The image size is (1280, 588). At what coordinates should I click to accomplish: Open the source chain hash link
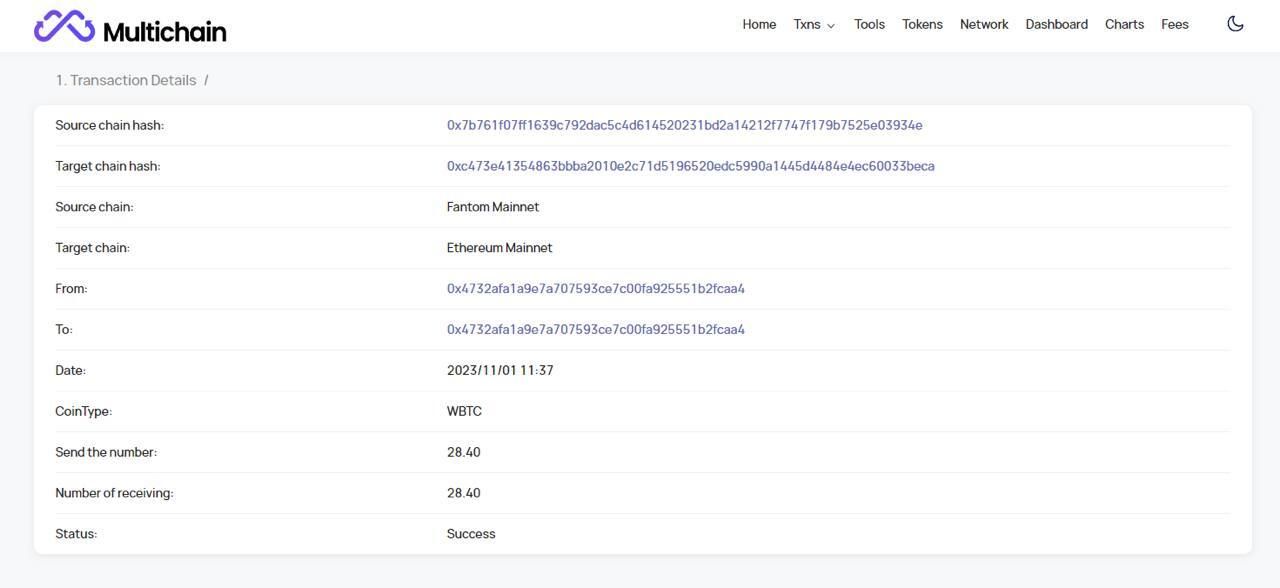684,125
